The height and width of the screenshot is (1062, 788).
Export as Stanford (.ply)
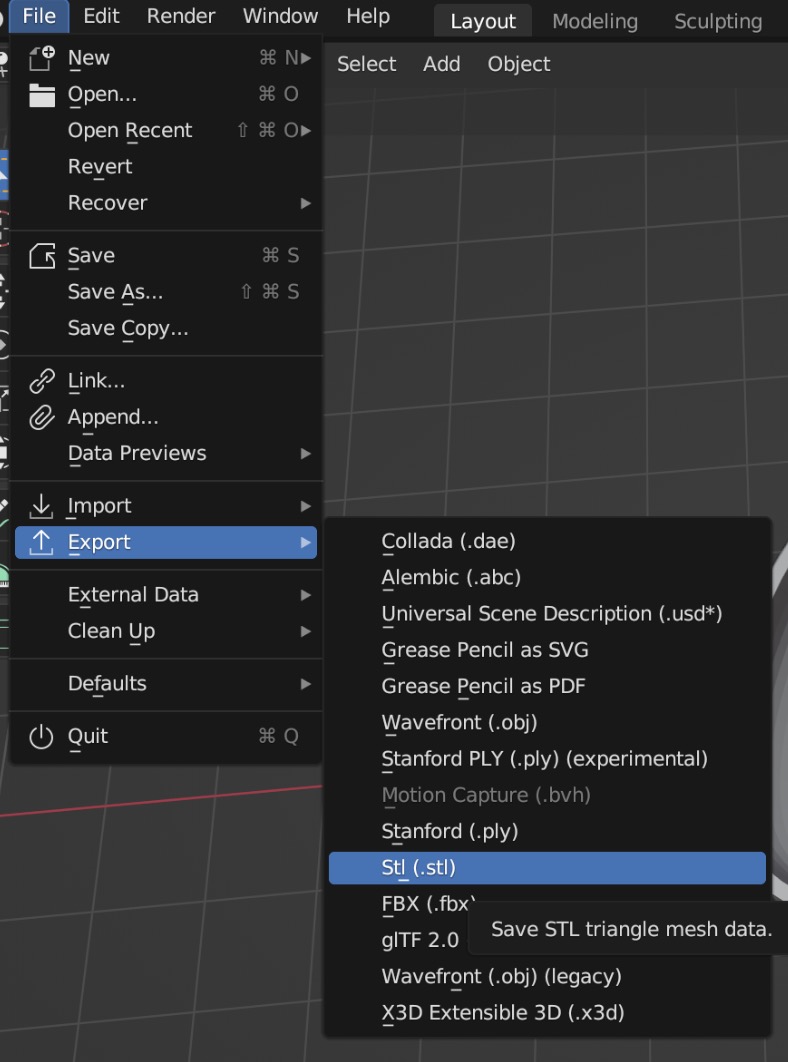tap(547, 831)
